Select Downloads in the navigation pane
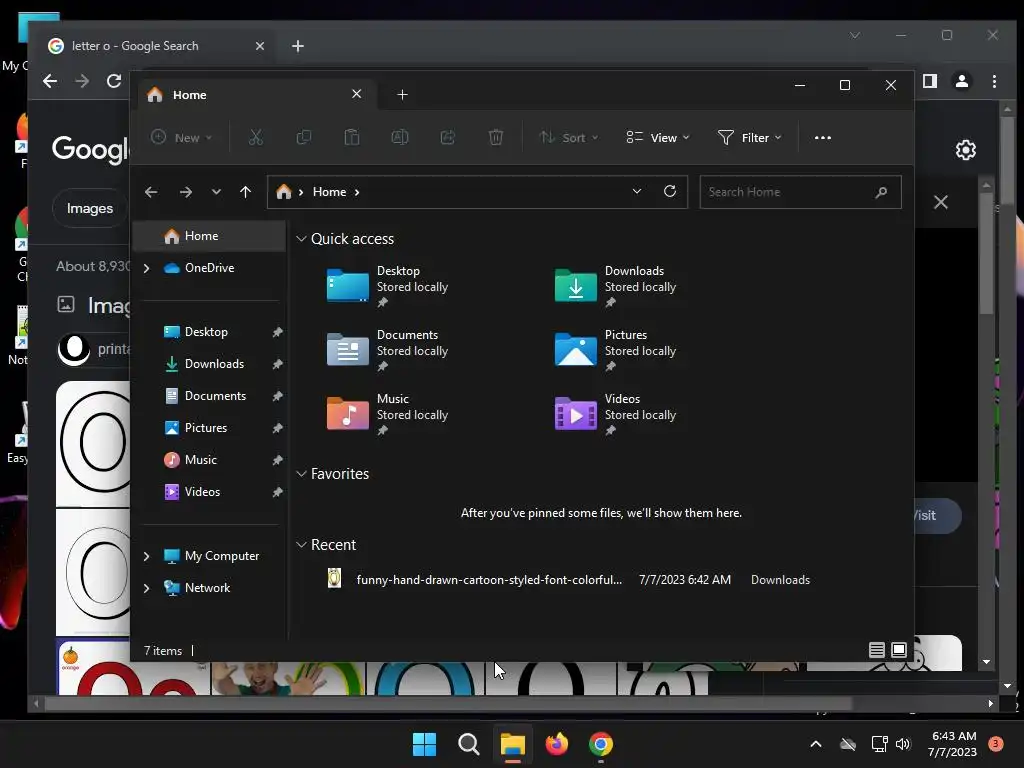This screenshot has width=1024, height=768. point(214,364)
